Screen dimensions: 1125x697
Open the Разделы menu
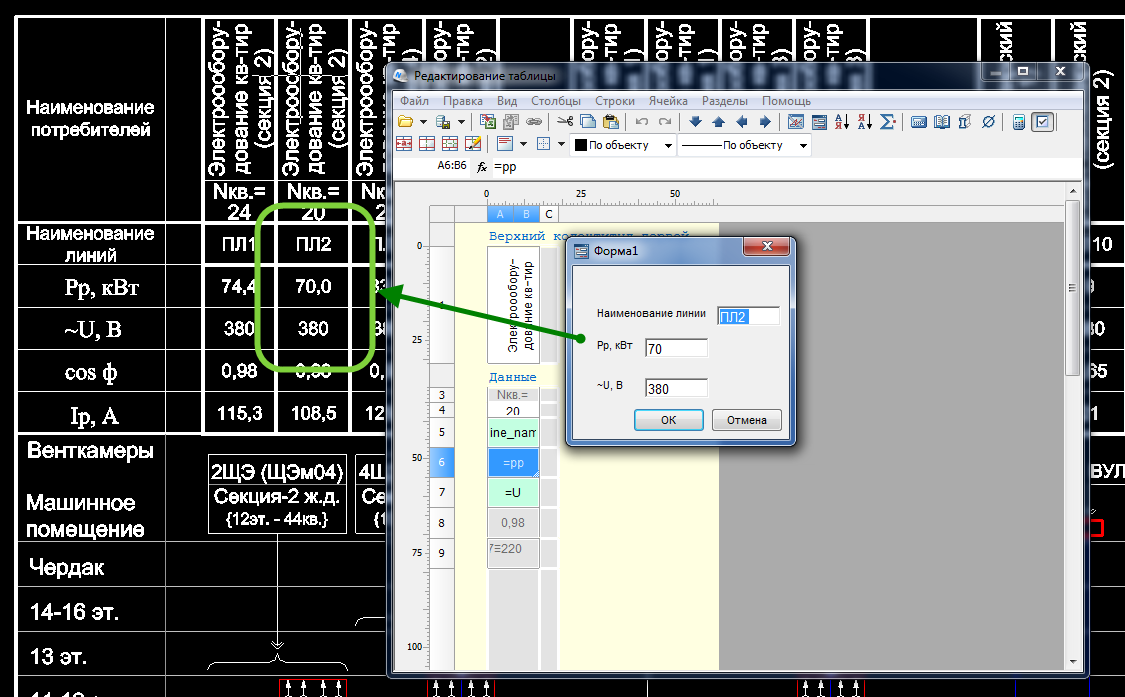(725, 101)
